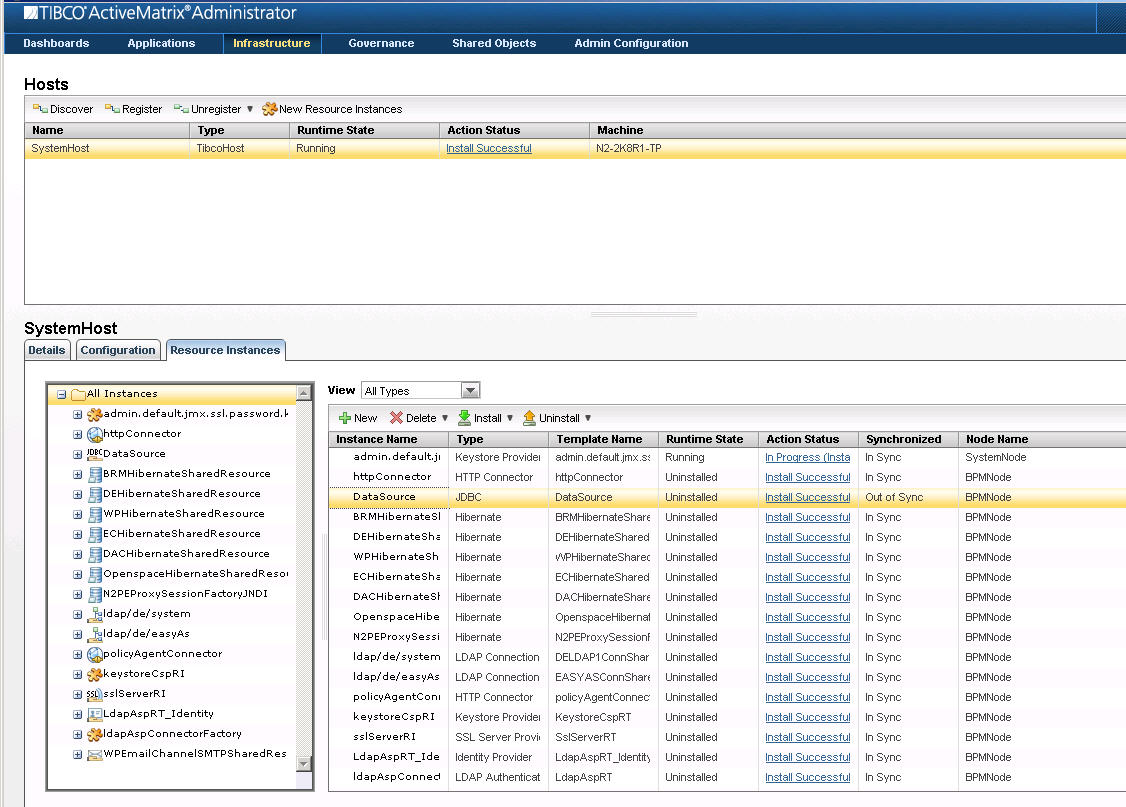Select the DataSource row in instance table
Image resolution: width=1126 pixels, height=807 pixels.
(x=384, y=497)
